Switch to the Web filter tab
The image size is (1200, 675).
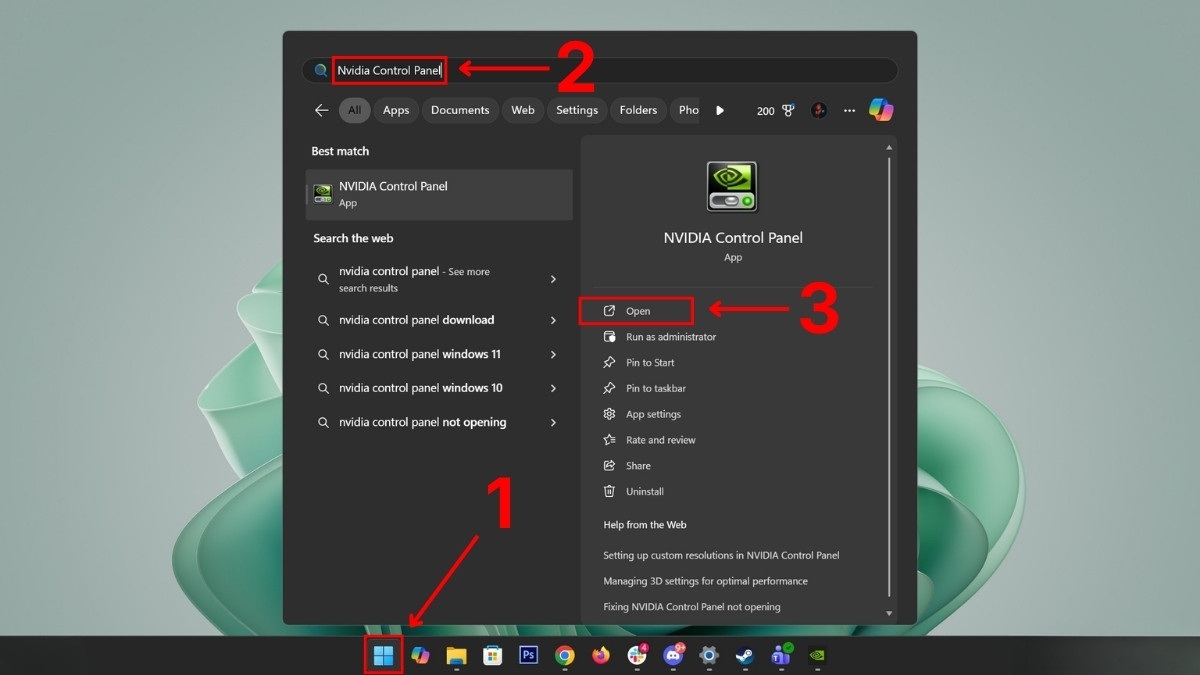click(523, 110)
